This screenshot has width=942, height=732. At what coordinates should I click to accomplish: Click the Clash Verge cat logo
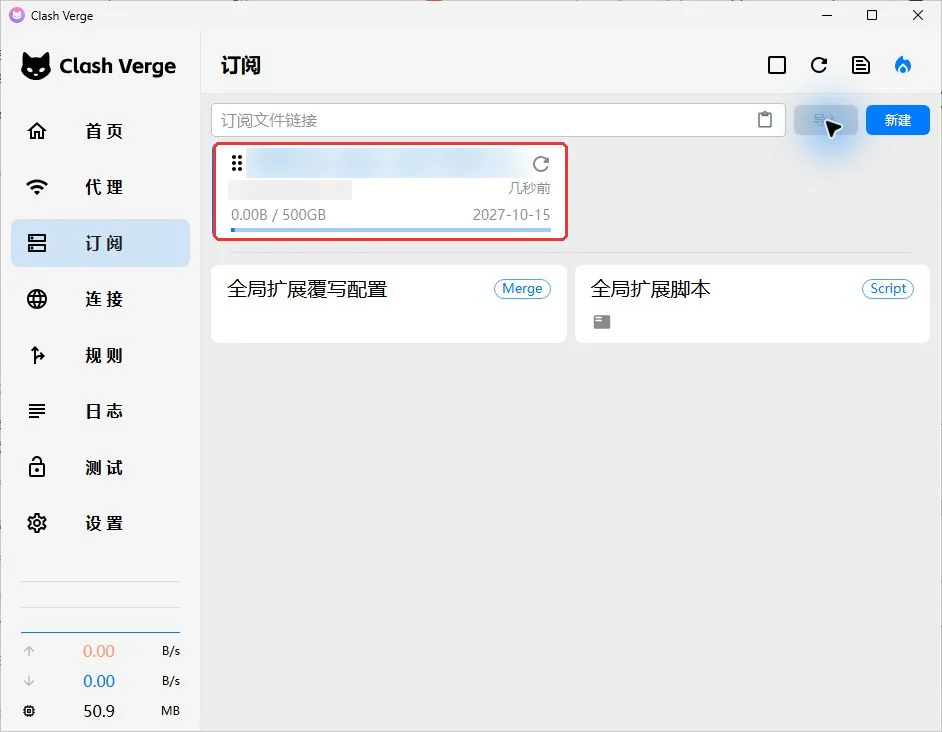tap(36, 66)
